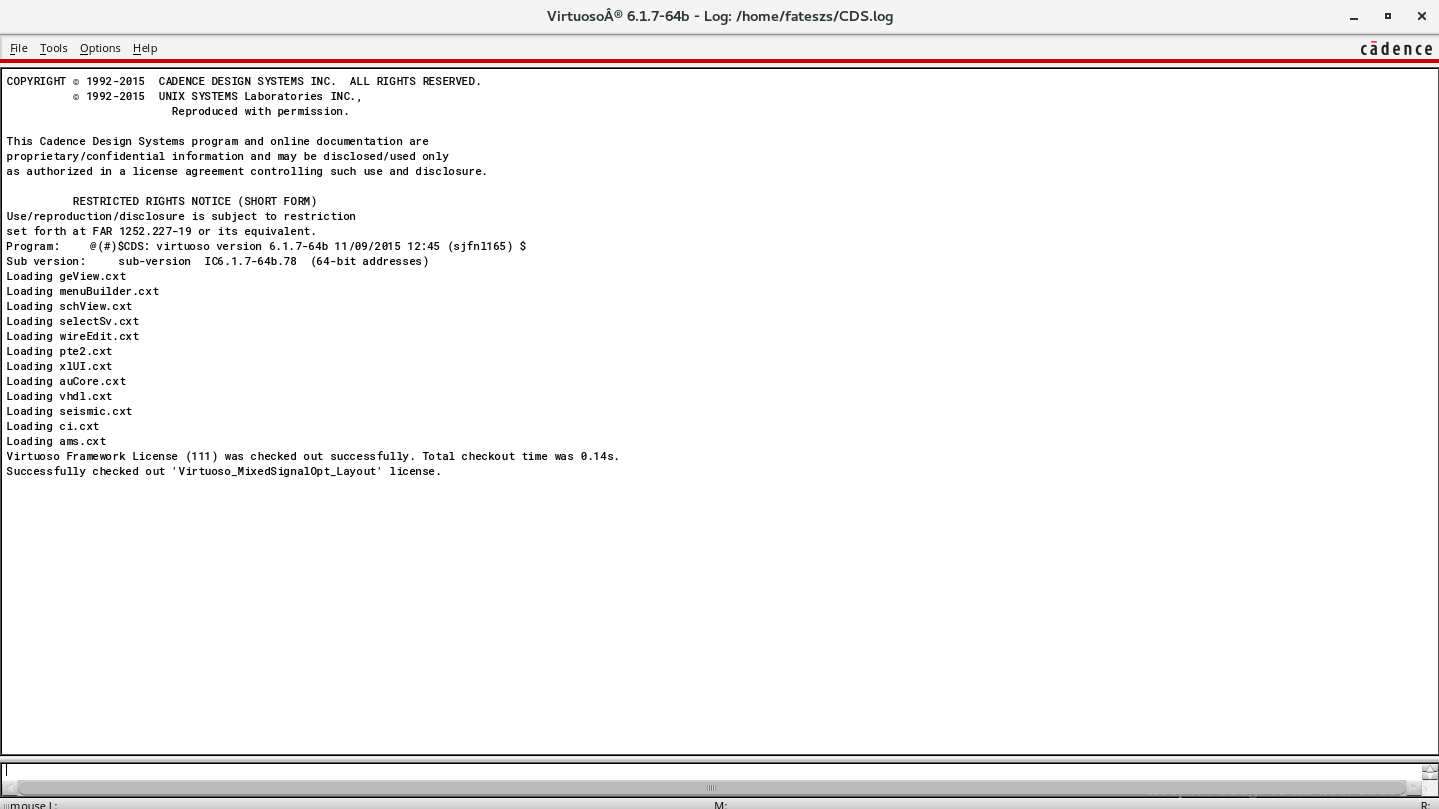Maximize the Virtuoso log window

coord(1387,16)
